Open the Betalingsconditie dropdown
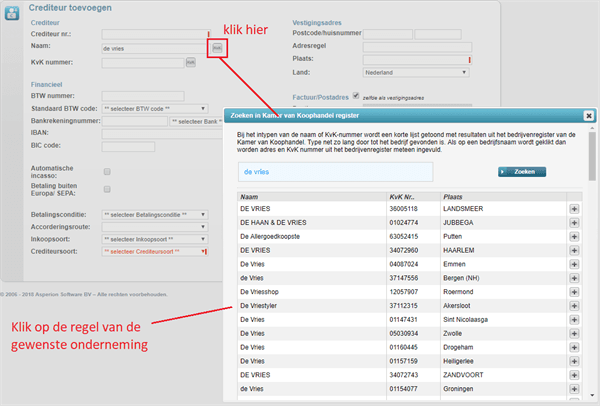 click(x=155, y=215)
